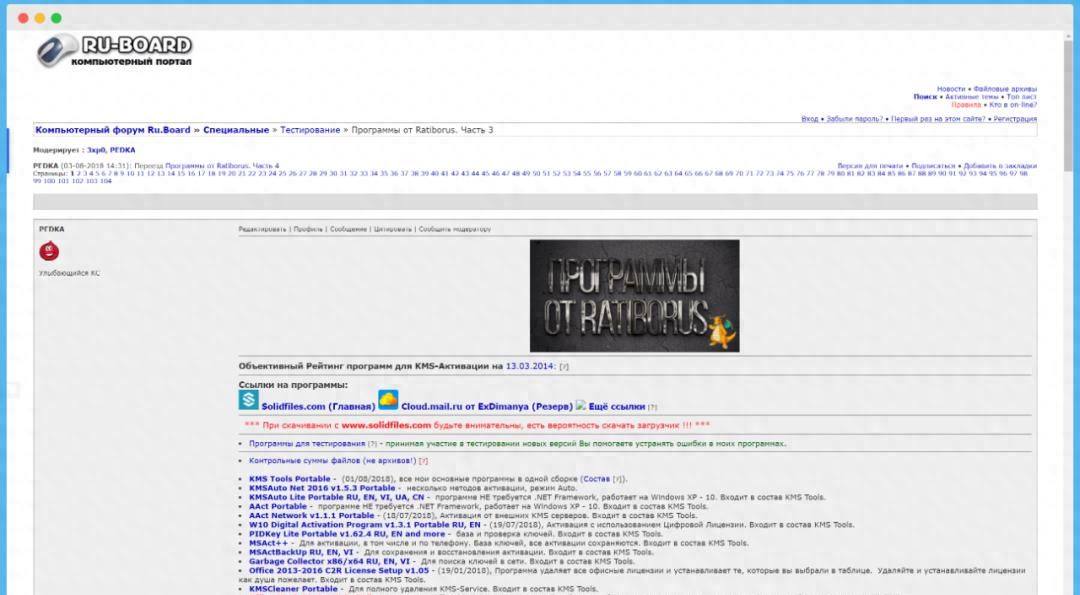Go to the Тестирование breadcrumb section
Image resolution: width=1080 pixels, height=595 pixels.
309,130
